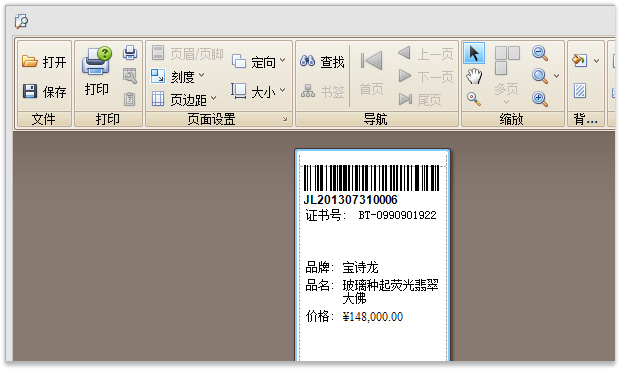Click the 导航 group label

pyautogui.click(x=376, y=119)
